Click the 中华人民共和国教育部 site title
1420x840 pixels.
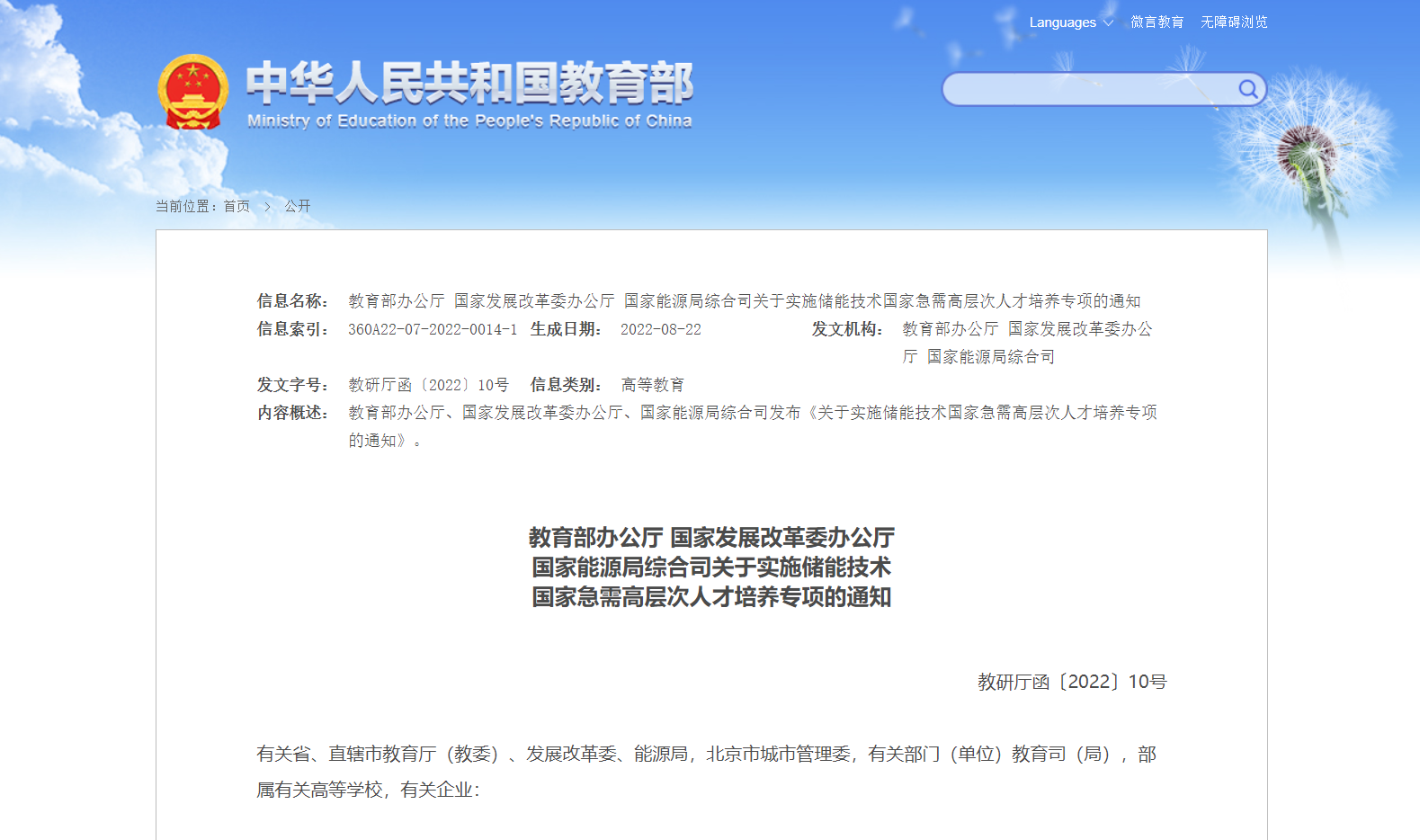(x=469, y=83)
